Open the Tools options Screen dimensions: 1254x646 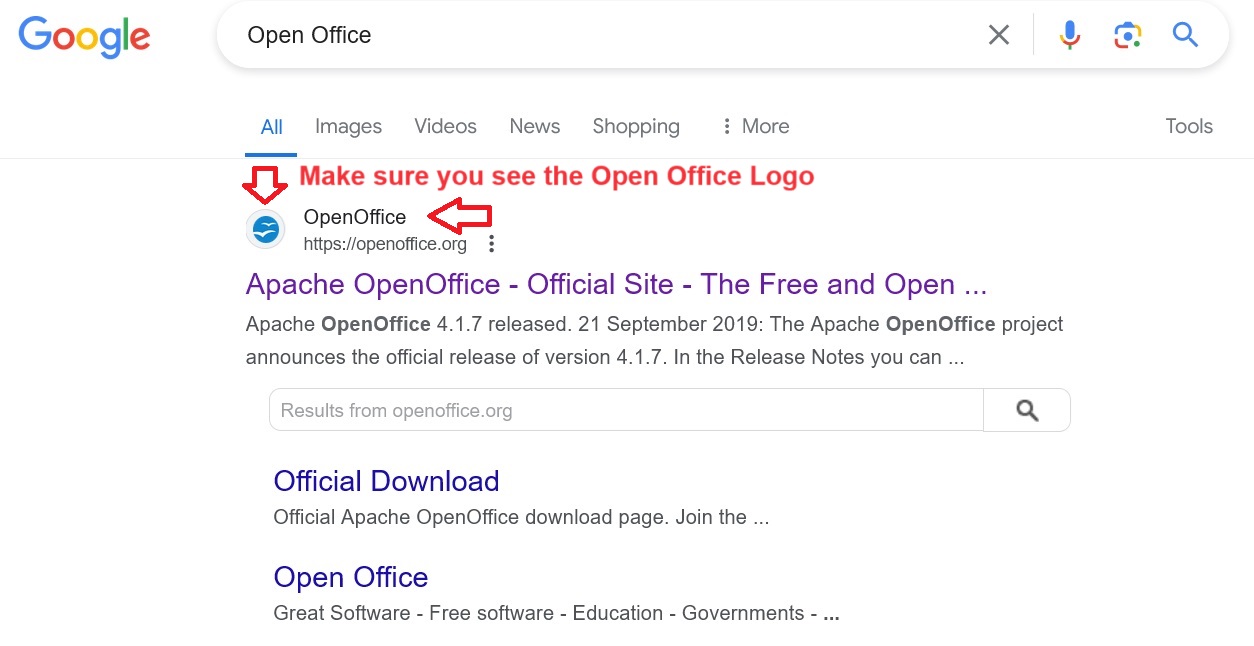tap(1188, 126)
